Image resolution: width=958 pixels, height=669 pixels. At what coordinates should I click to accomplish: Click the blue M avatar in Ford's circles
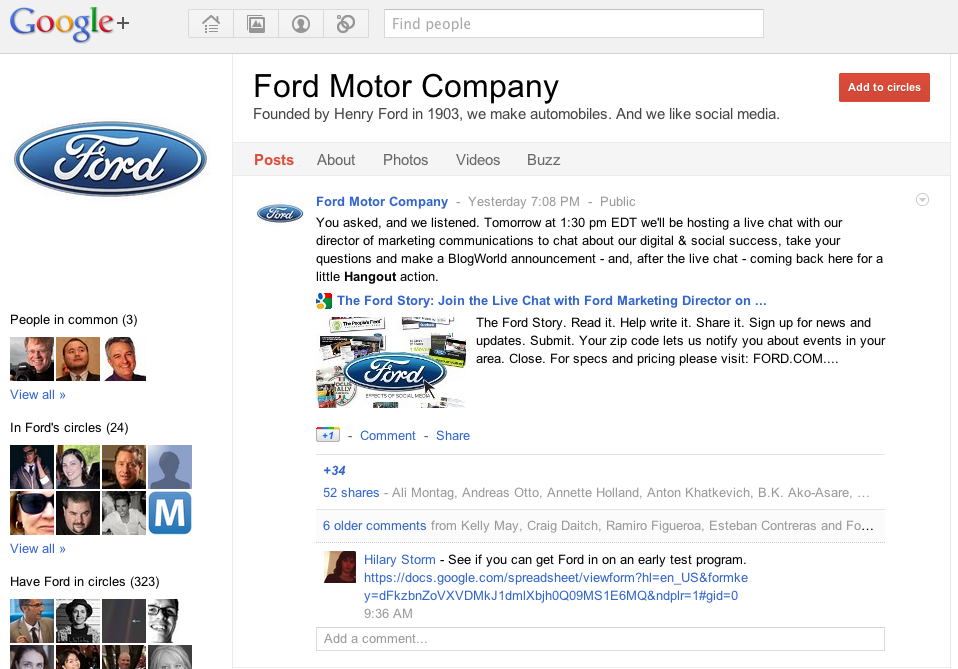170,513
